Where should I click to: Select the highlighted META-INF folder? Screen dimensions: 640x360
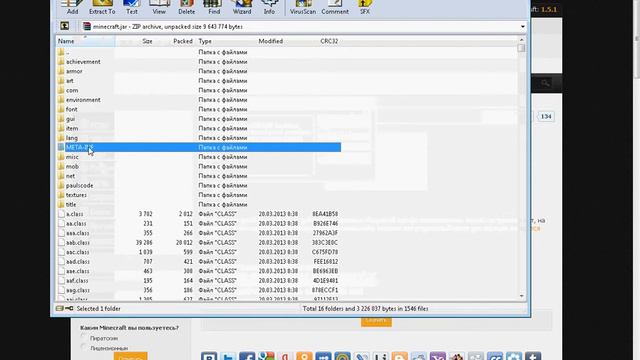pos(199,147)
